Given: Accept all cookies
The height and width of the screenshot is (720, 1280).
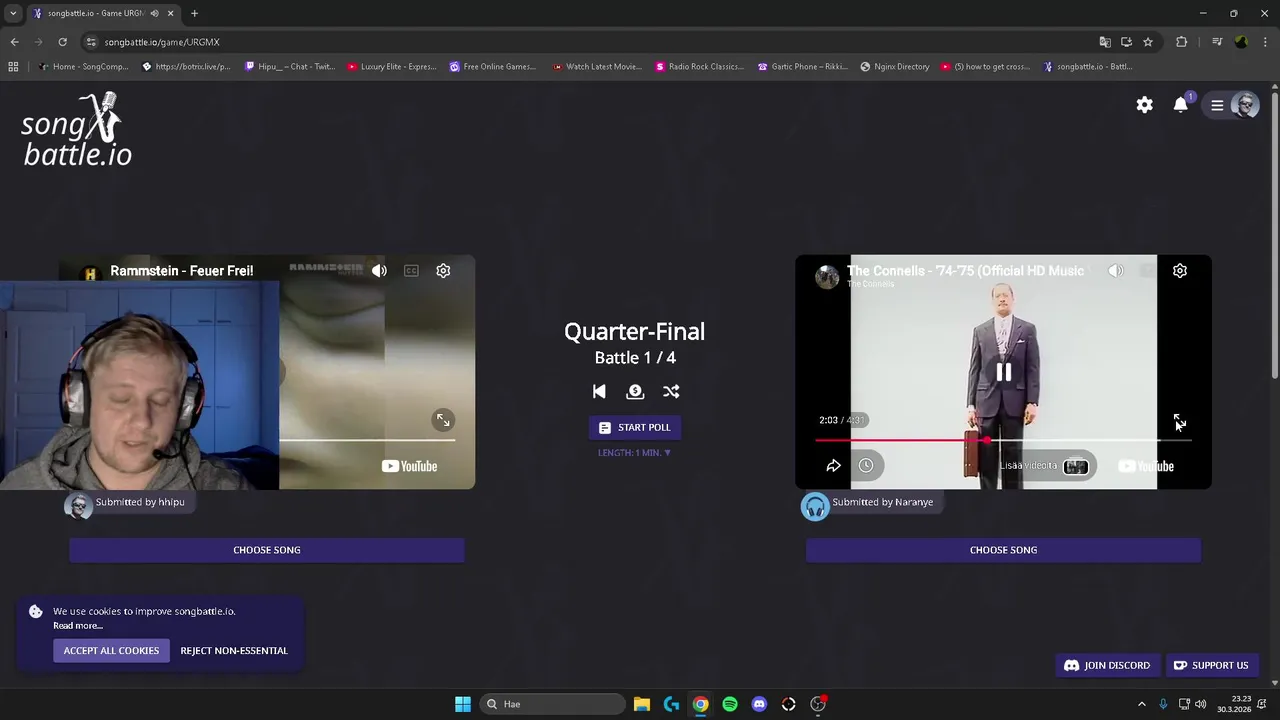Looking at the screenshot, I should (x=111, y=651).
